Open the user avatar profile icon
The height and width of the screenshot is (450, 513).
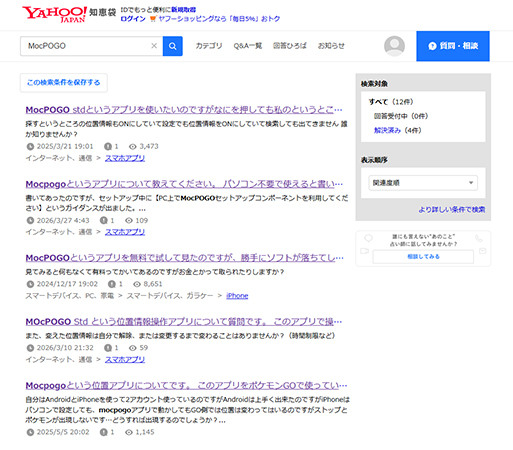point(394,46)
